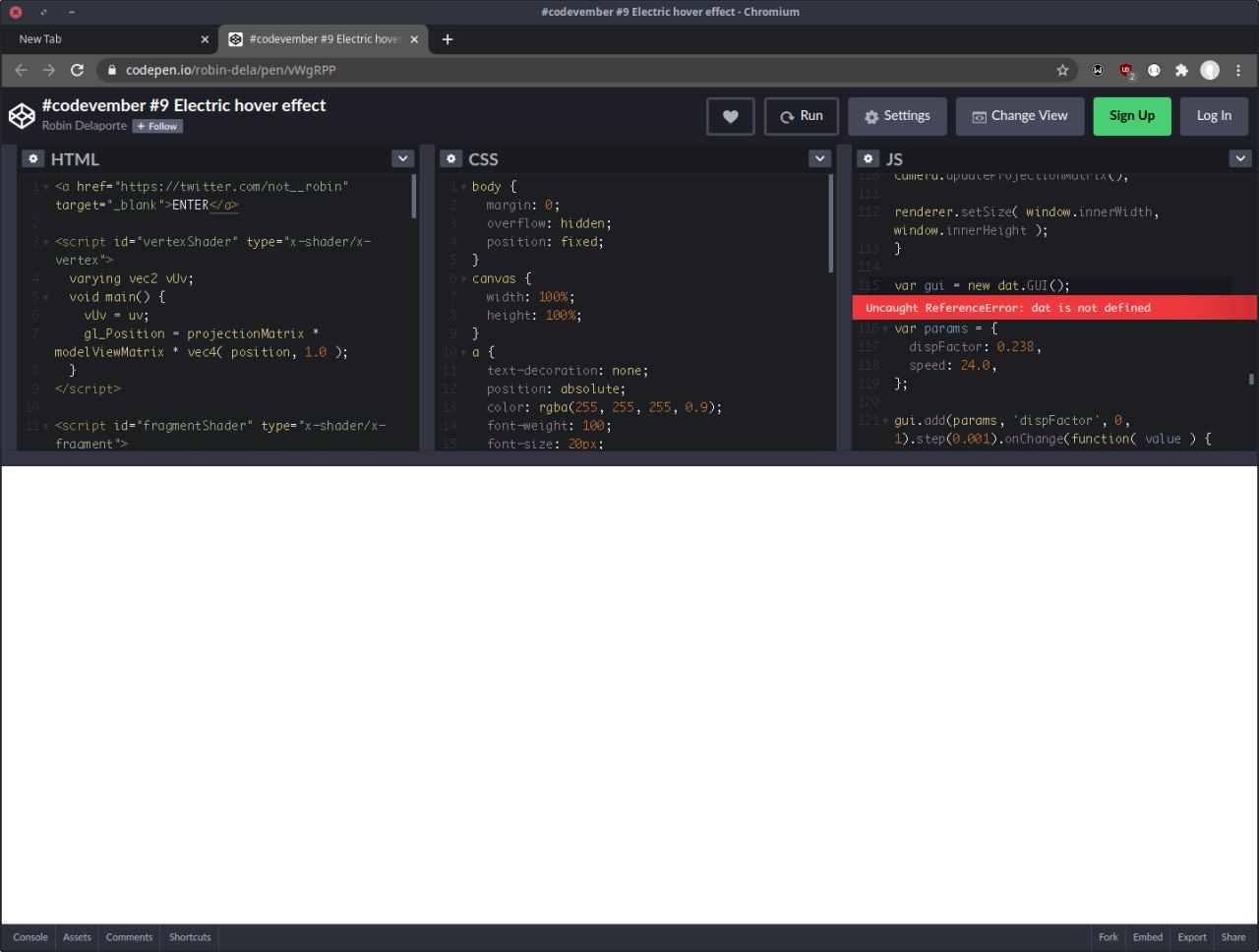The width and height of the screenshot is (1259, 952).
Task: Close the New Tab tab
Action: pos(205,39)
